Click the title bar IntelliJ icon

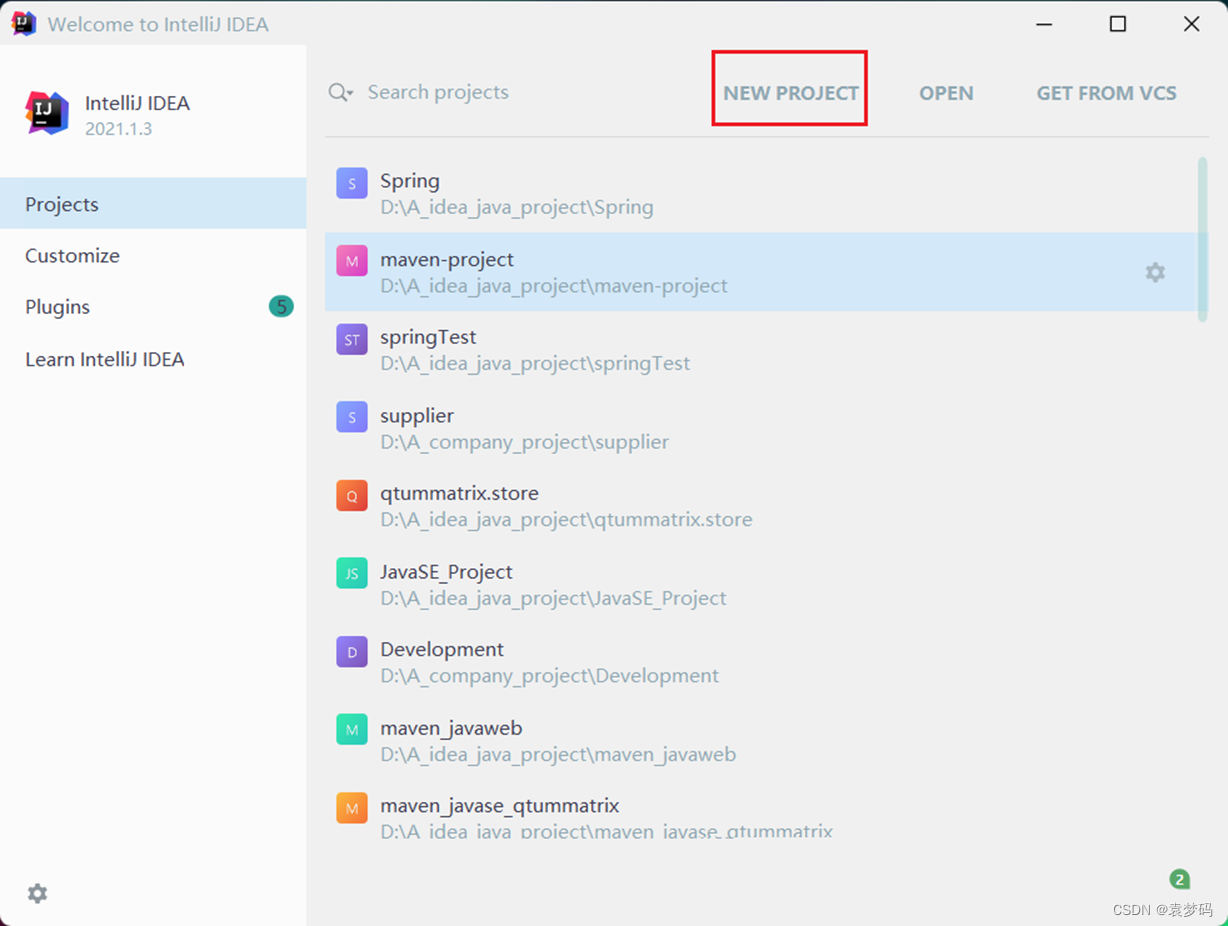(23, 23)
